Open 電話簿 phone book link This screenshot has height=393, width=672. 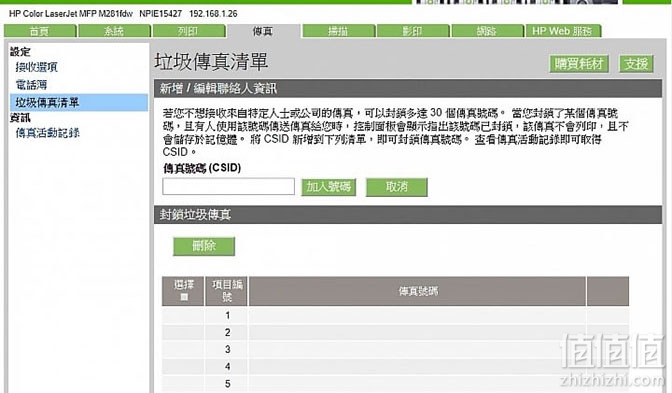[31, 84]
